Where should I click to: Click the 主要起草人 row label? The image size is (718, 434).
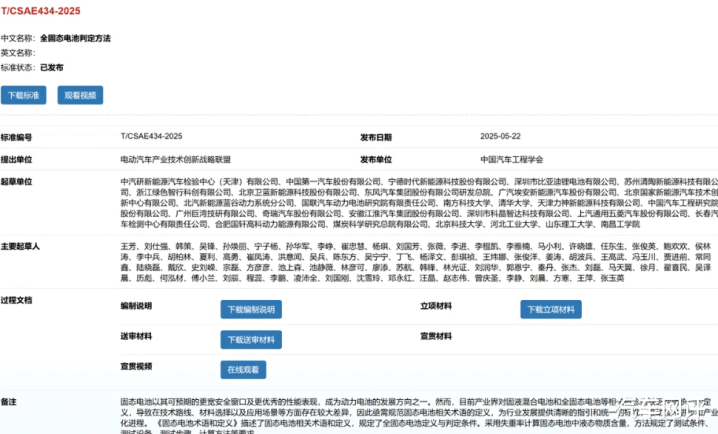pos(20,246)
